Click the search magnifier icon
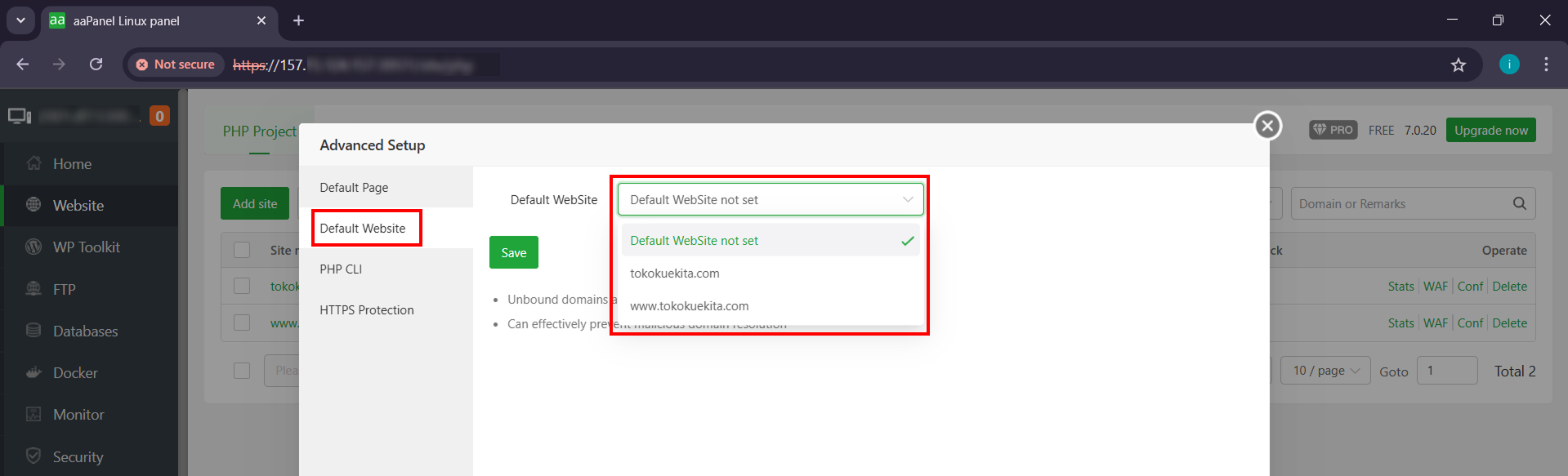The width and height of the screenshot is (1568, 476). click(1519, 203)
